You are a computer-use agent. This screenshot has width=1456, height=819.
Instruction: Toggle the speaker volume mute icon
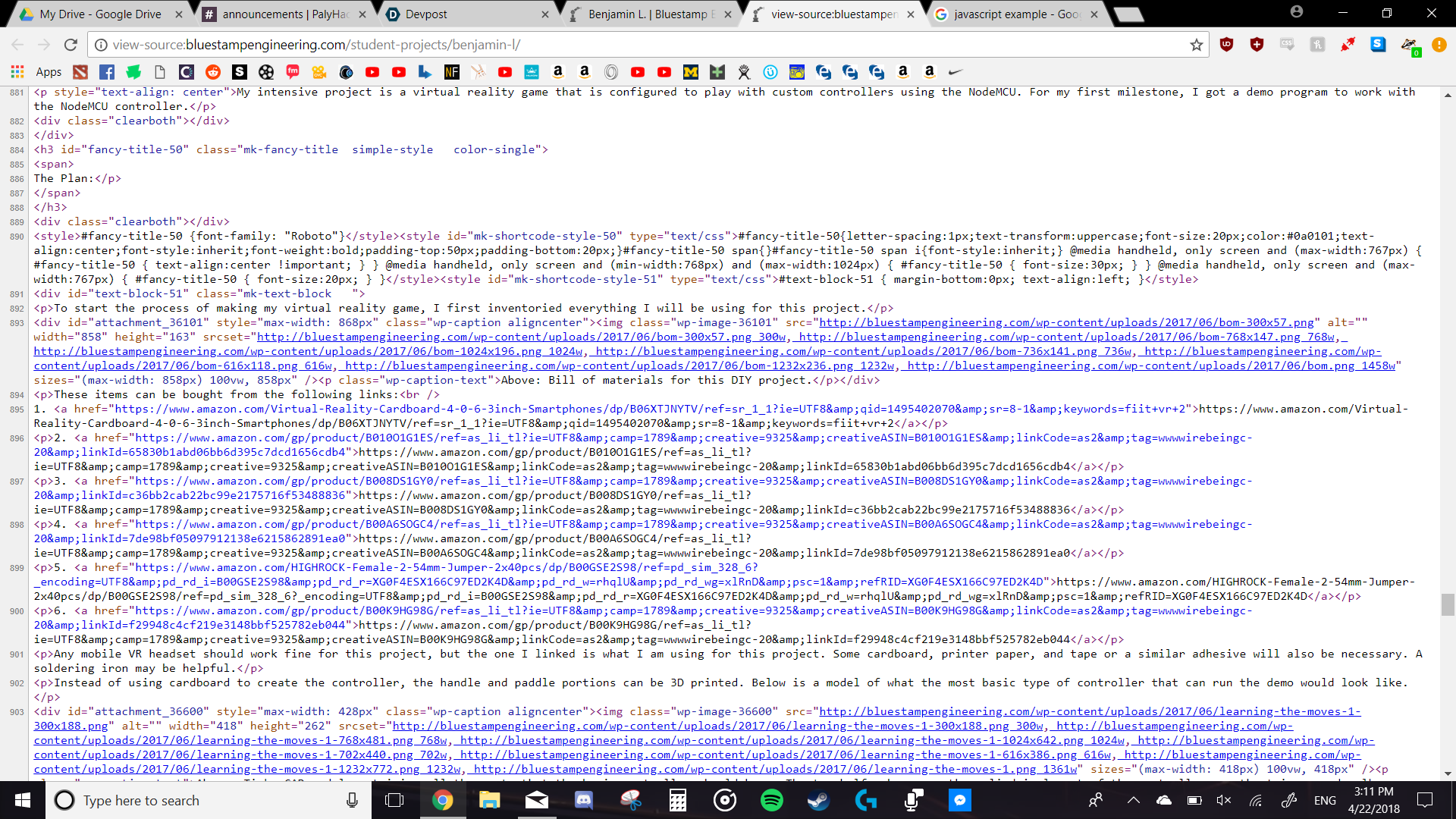(1223, 800)
